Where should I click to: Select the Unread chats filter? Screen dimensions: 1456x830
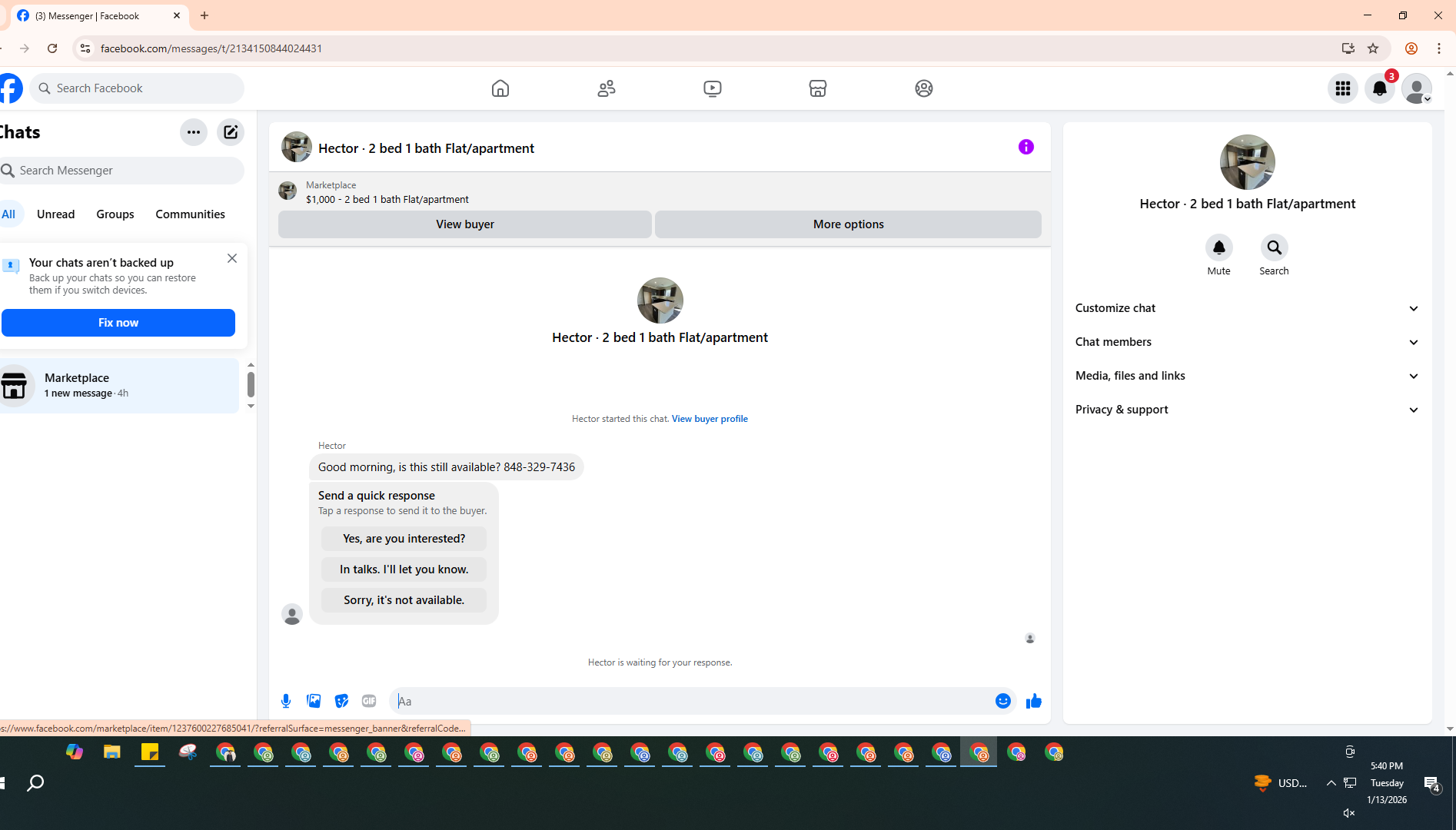[56, 214]
